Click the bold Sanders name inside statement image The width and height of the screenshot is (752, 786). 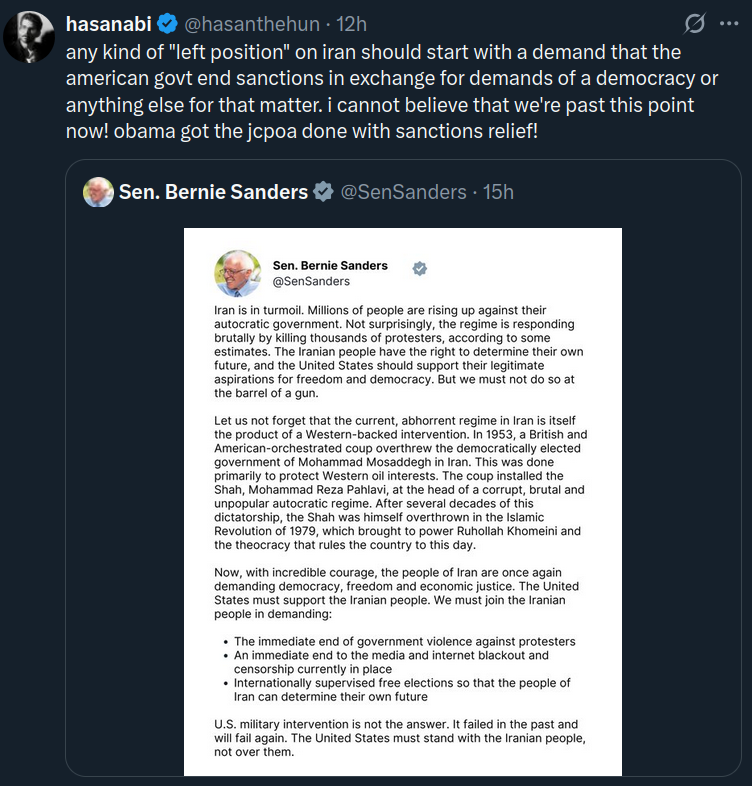point(330,266)
